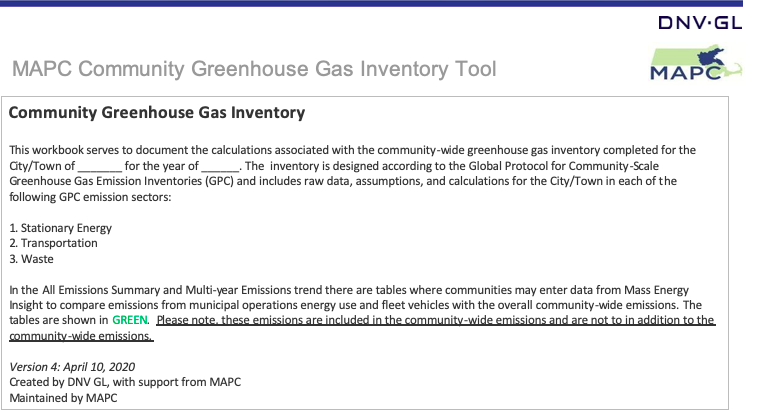The width and height of the screenshot is (758, 412).
Task: Click Created by DNV GL credit line
Action: point(125,382)
